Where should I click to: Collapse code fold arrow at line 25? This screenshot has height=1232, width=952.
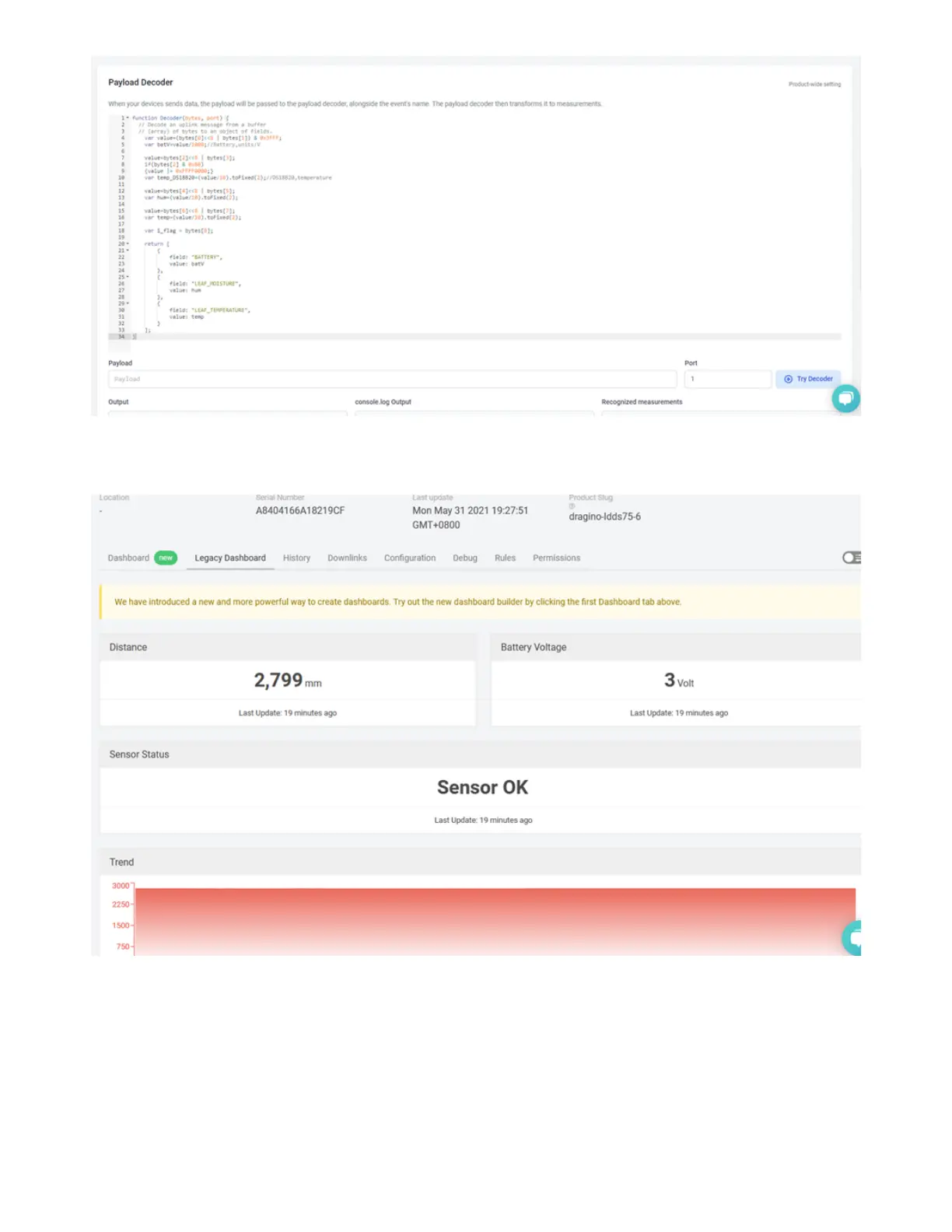(128, 277)
